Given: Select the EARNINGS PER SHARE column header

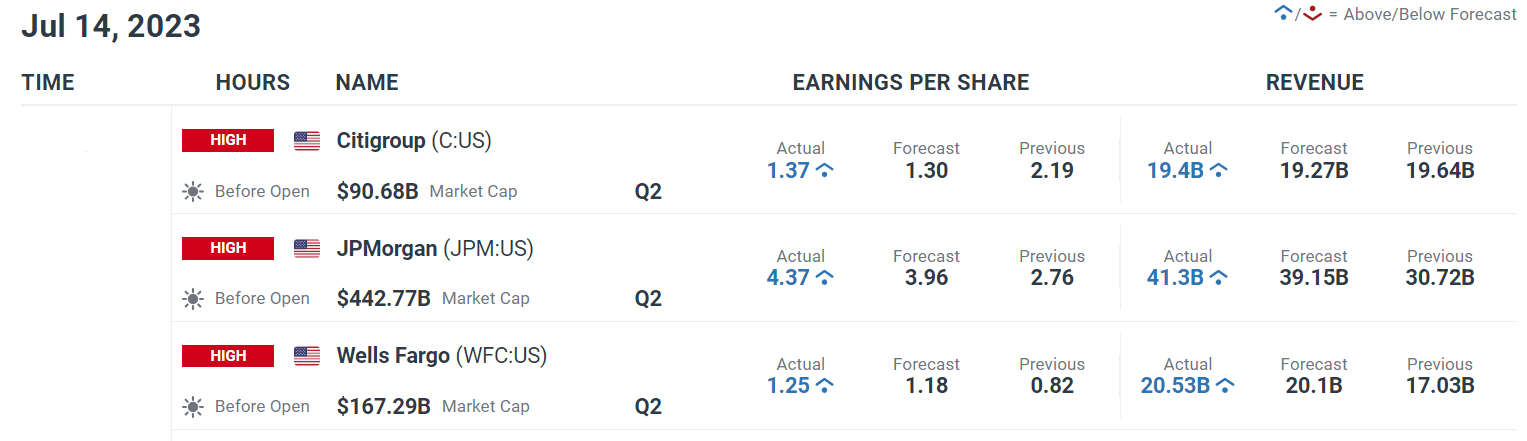Looking at the screenshot, I should click(x=911, y=83).
